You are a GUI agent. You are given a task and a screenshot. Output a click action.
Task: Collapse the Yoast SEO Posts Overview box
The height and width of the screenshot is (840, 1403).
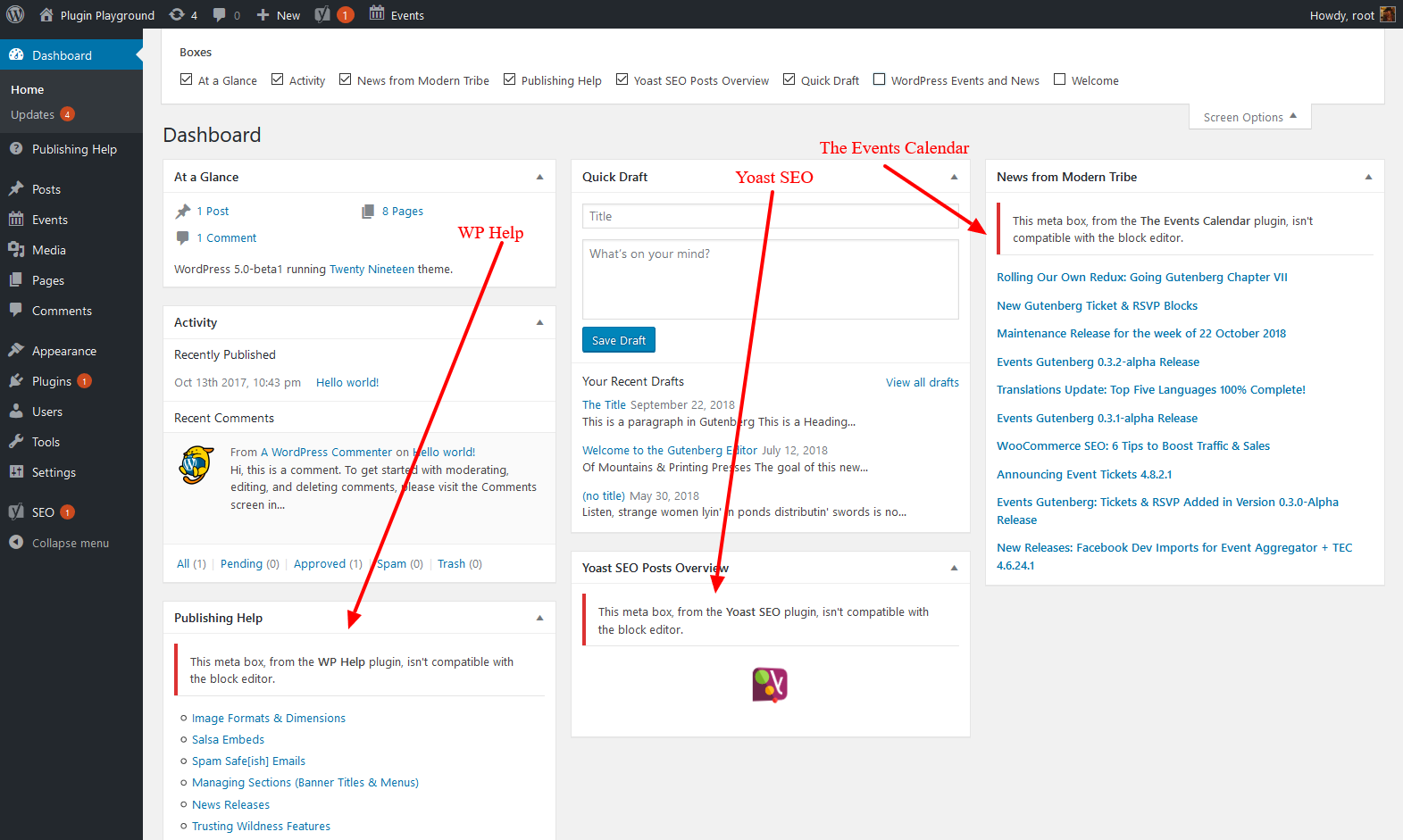954,568
